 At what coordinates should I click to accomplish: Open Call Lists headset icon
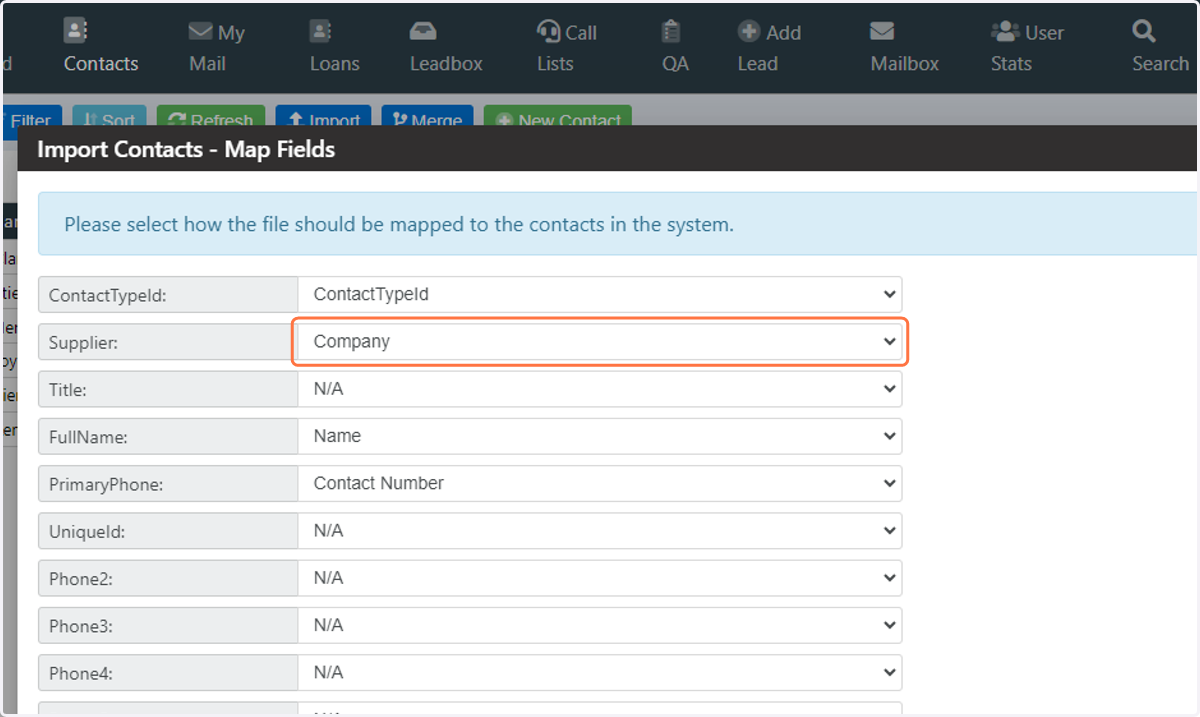tap(548, 31)
